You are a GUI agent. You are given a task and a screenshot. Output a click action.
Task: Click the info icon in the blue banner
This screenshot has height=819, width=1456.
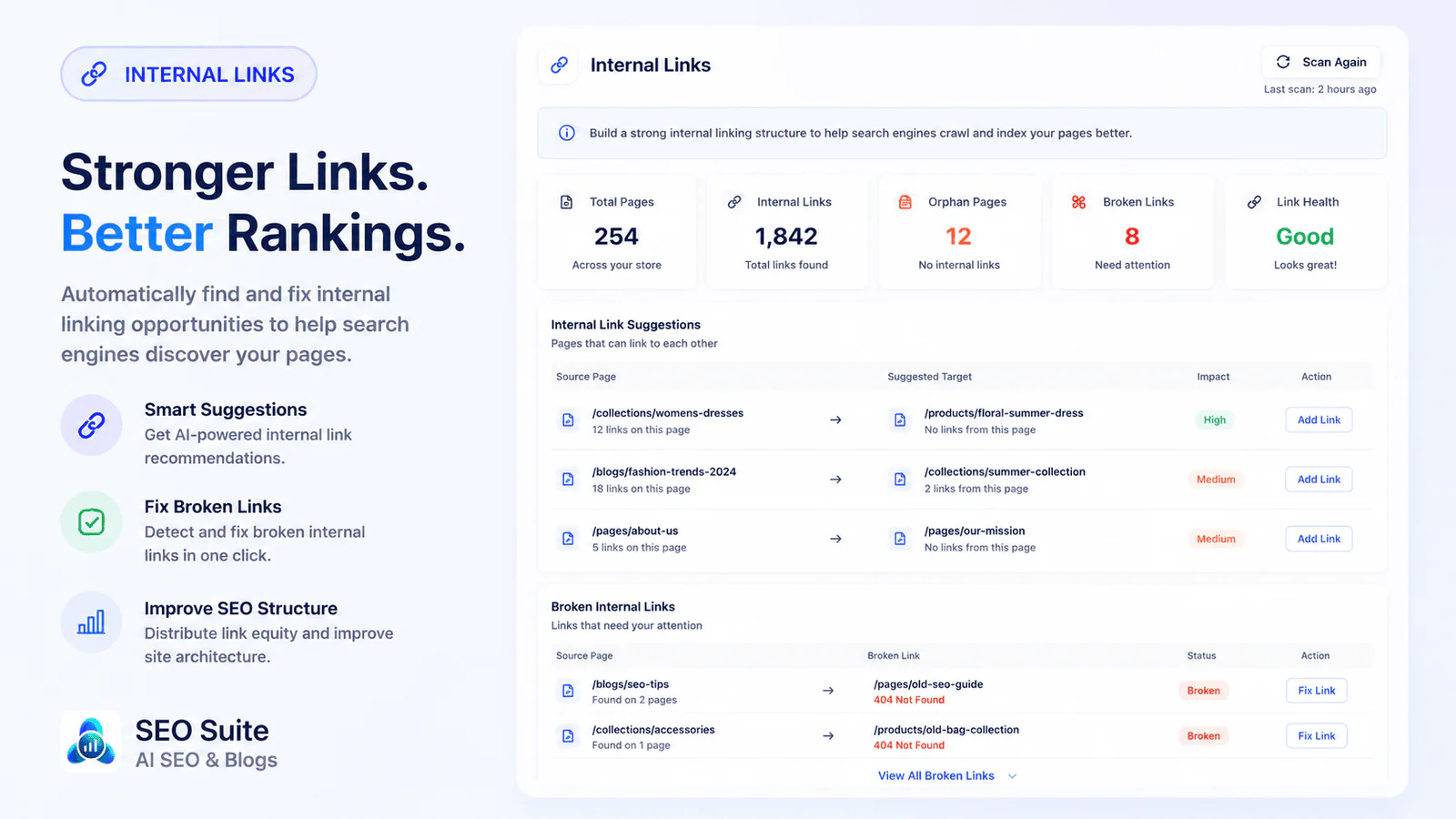click(x=567, y=133)
